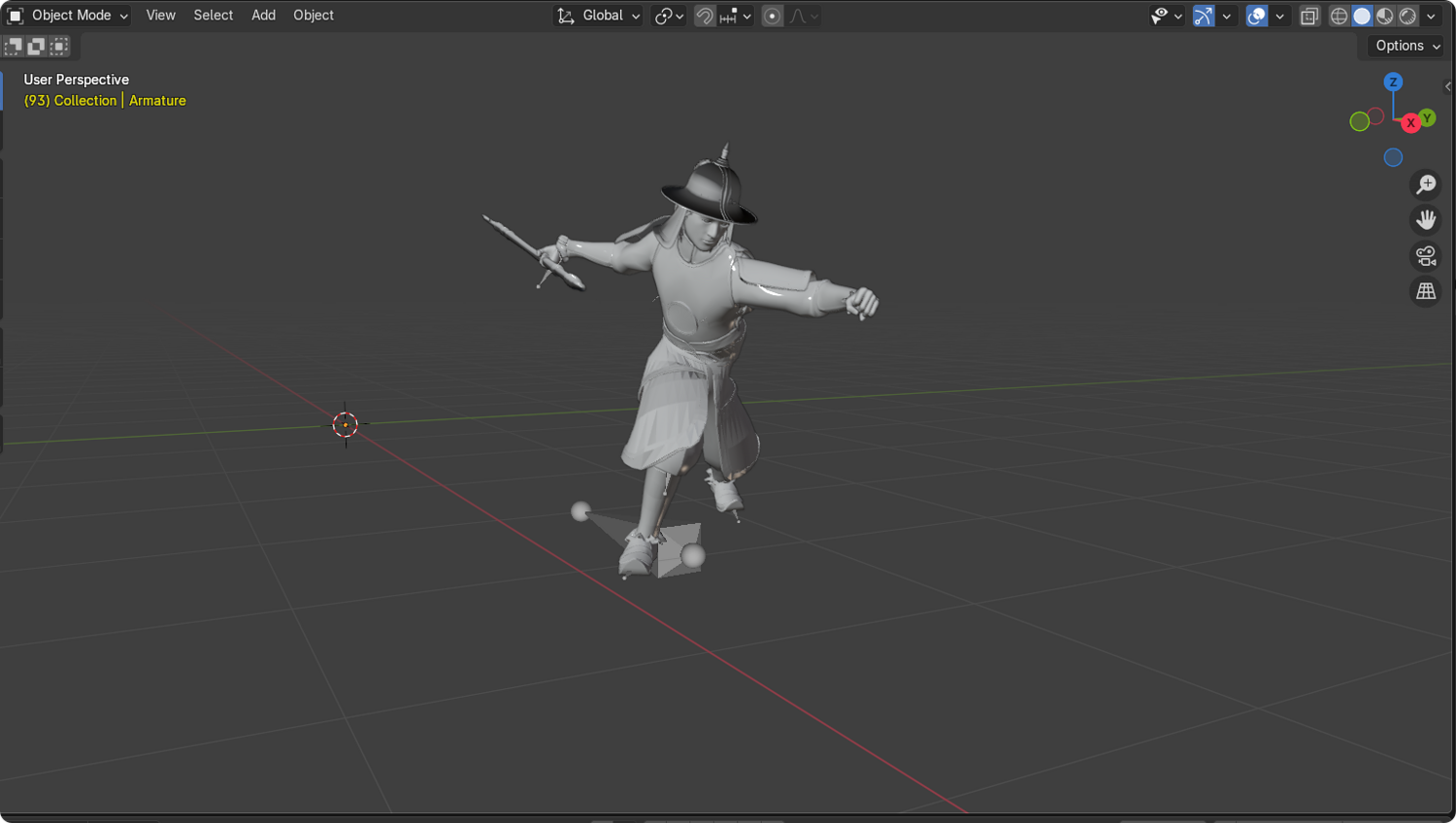Click the 3D cursor in the viewport
The width and height of the screenshot is (1456, 823).
(346, 424)
